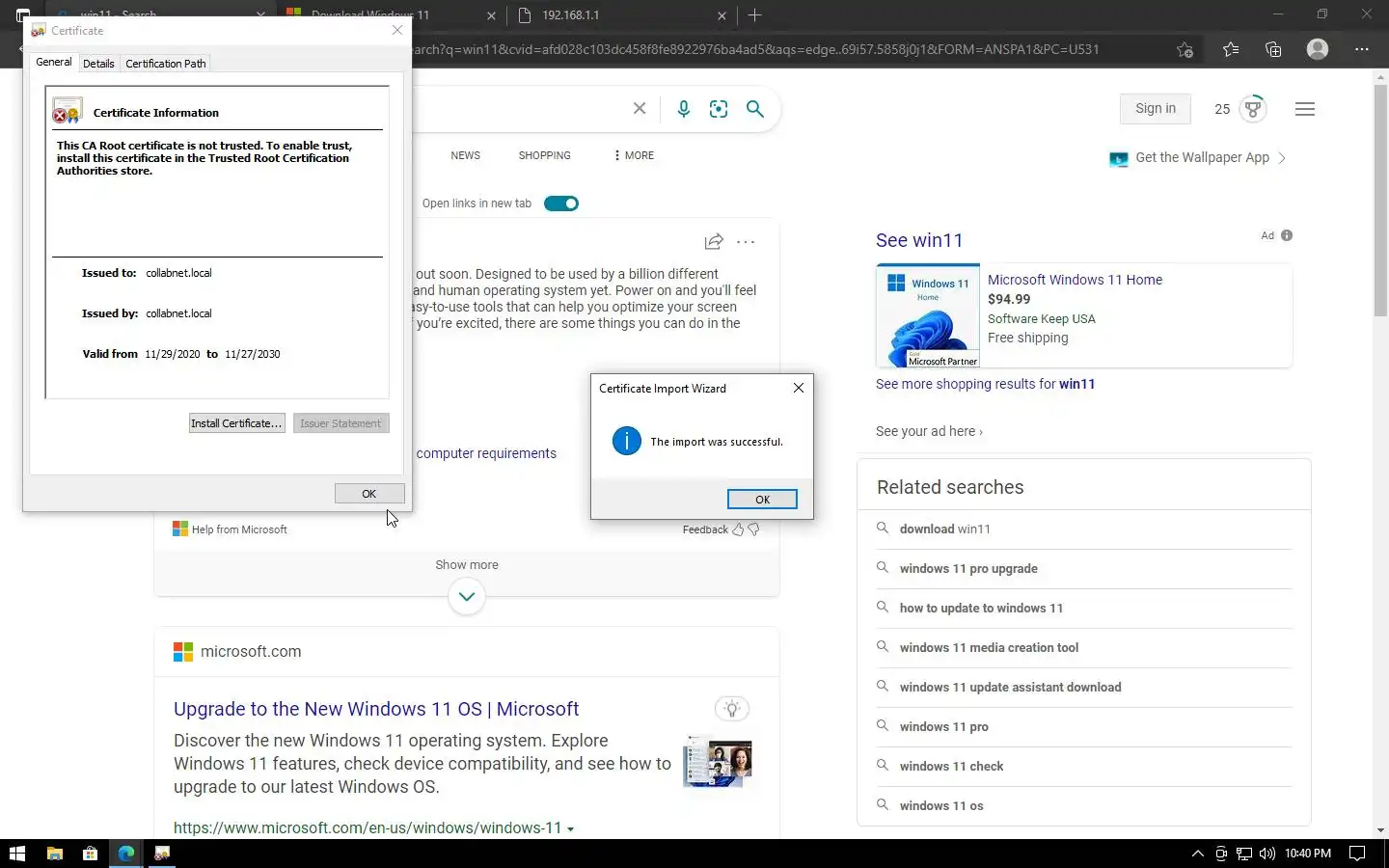Clear the Bing search box with X

(x=639, y=109)
